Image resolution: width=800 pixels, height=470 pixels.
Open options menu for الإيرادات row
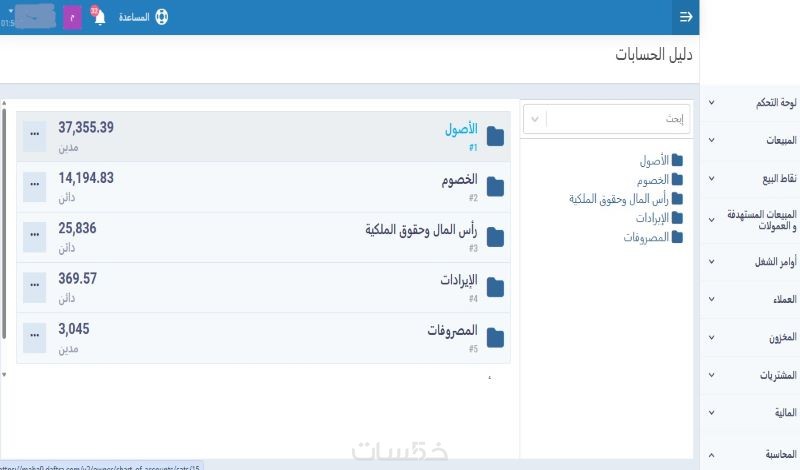click(35, 287)
